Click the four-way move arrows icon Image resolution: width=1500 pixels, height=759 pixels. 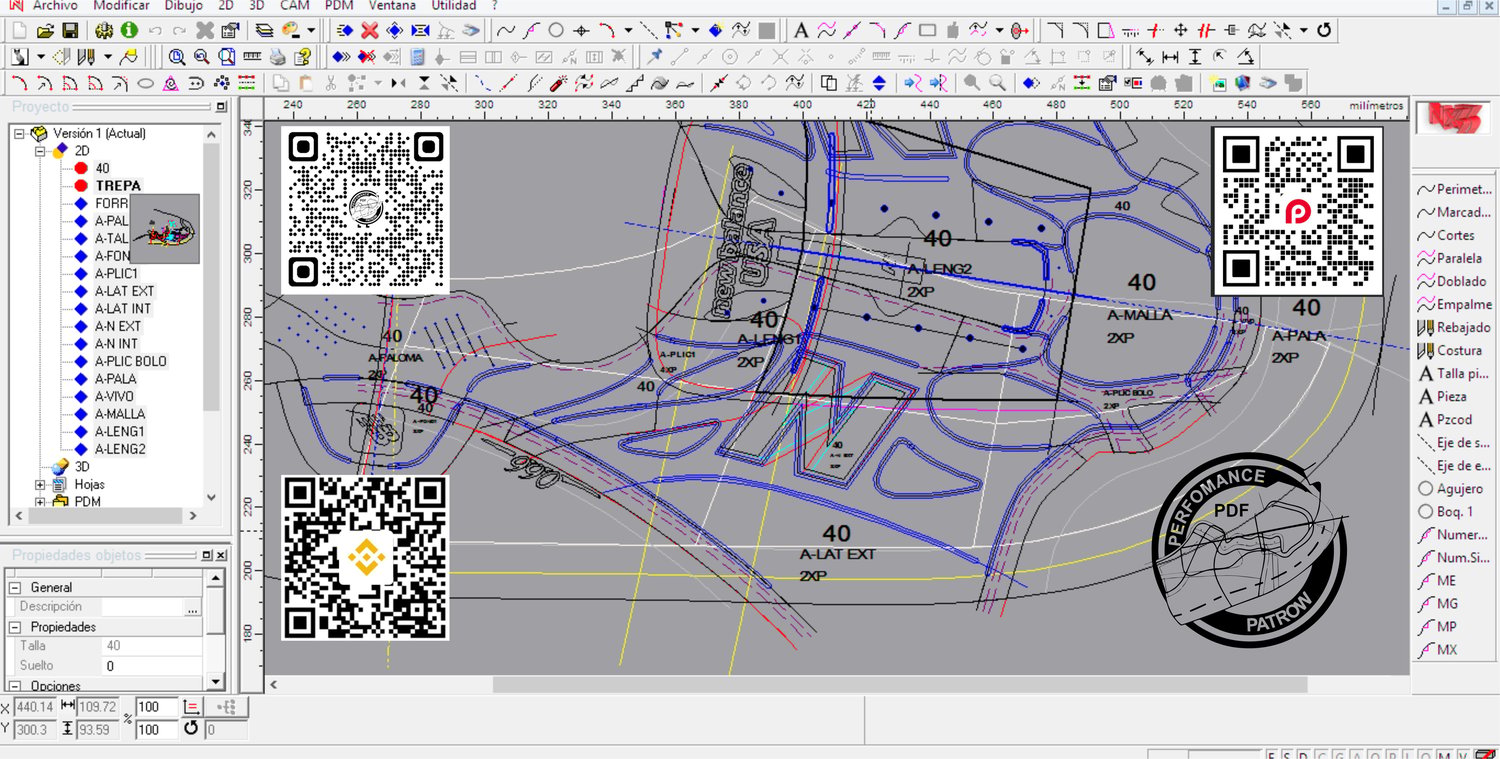coord(1181,31)
